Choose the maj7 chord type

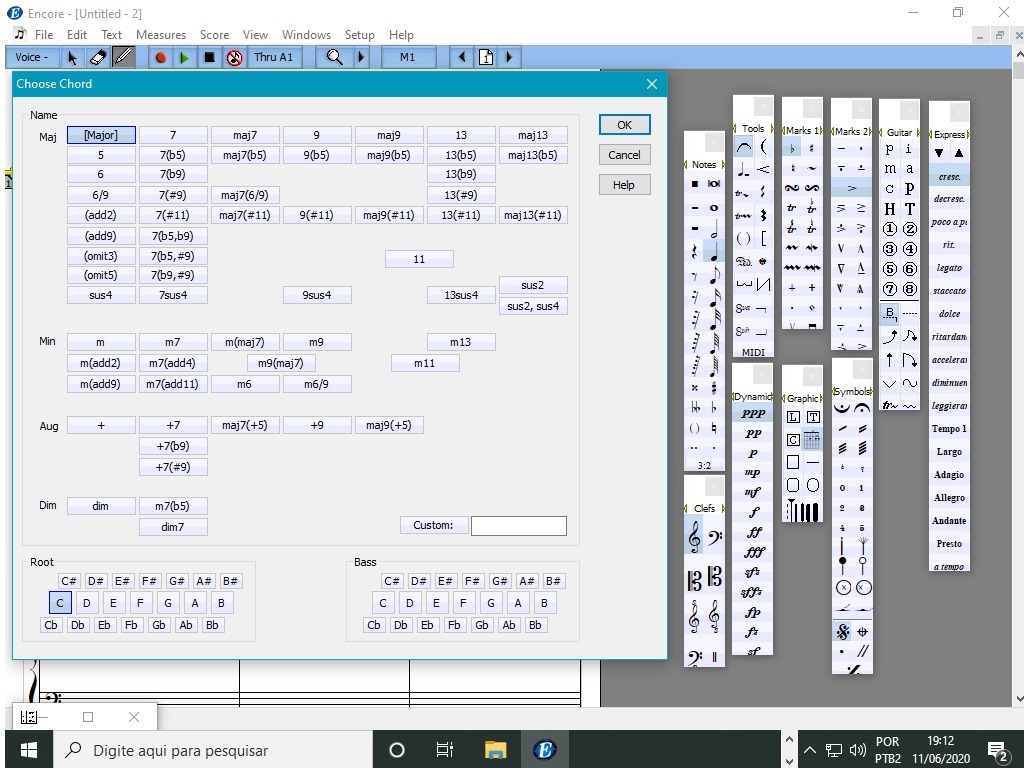pyautogui.click(x=245, y=135)
